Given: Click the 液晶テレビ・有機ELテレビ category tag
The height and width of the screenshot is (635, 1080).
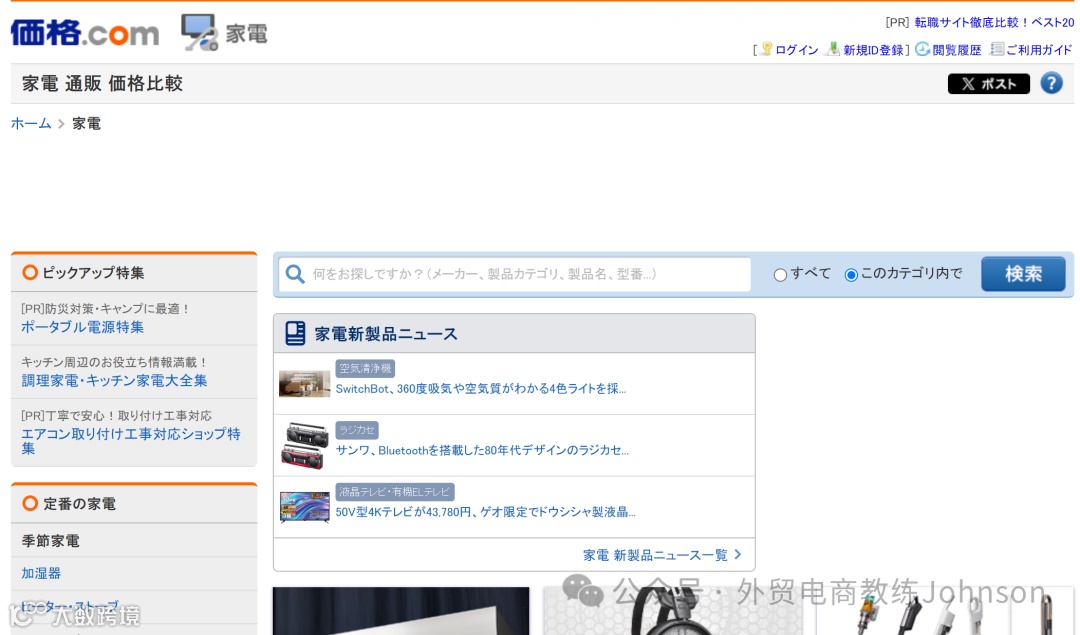Looking at the screenshot, I should click(x=395, y=492).
